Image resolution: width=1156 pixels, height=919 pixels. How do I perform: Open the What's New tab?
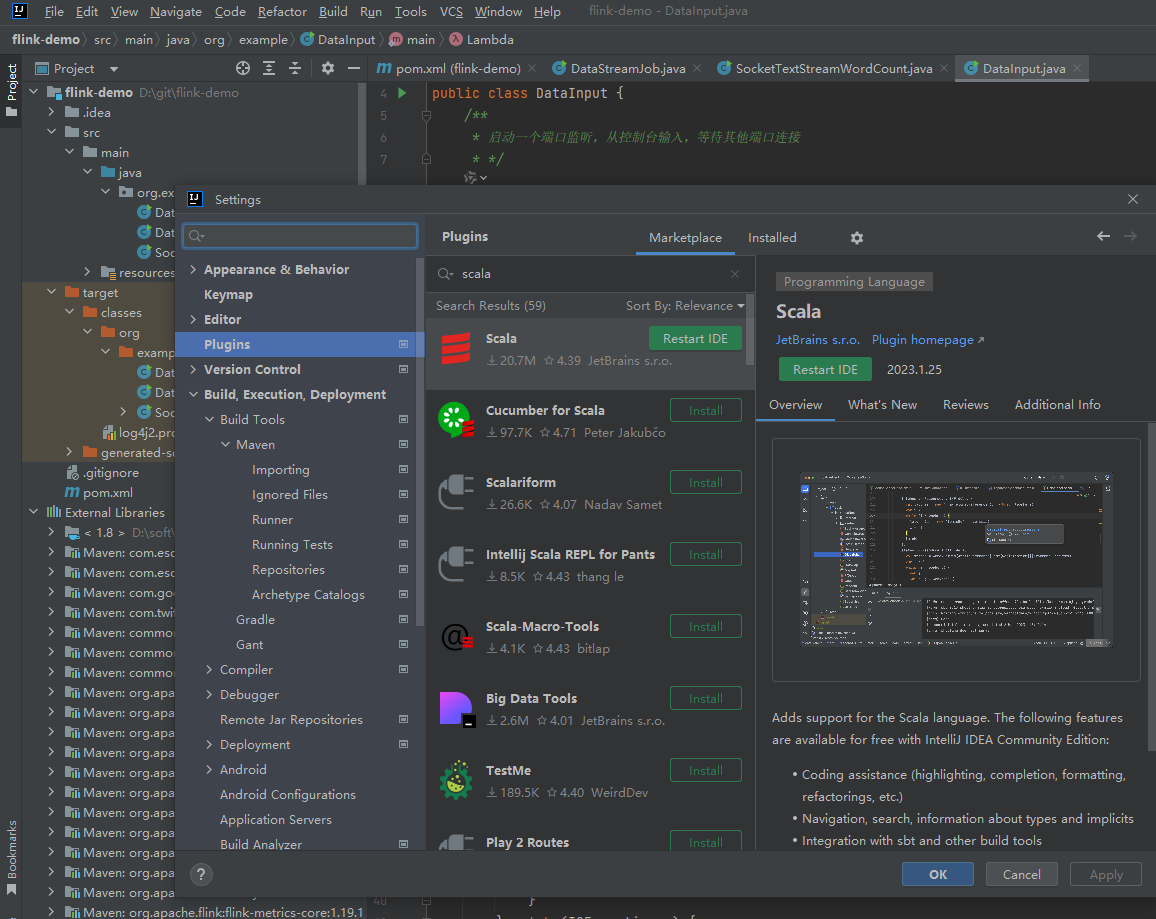(882, 405)
